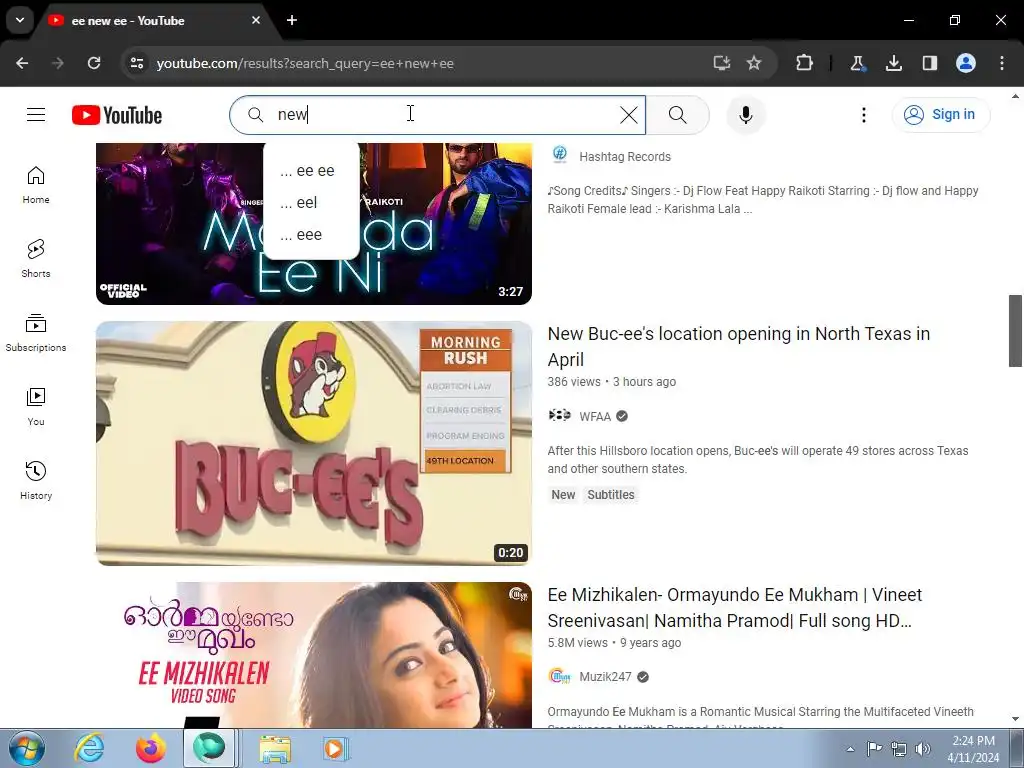Screen dimensions: 1024x768
Task: Open the WFAA channel link
Action: [595, 417]
